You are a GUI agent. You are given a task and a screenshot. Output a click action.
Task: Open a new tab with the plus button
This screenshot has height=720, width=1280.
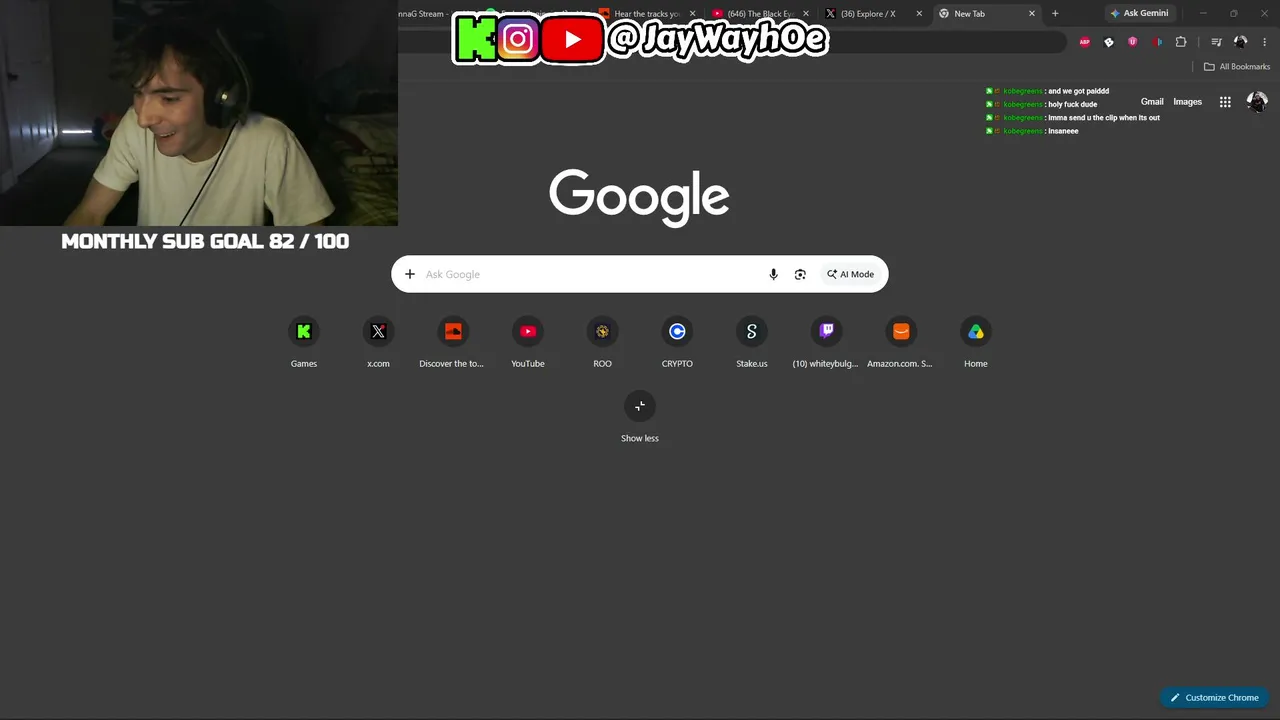click(1055, 14)
